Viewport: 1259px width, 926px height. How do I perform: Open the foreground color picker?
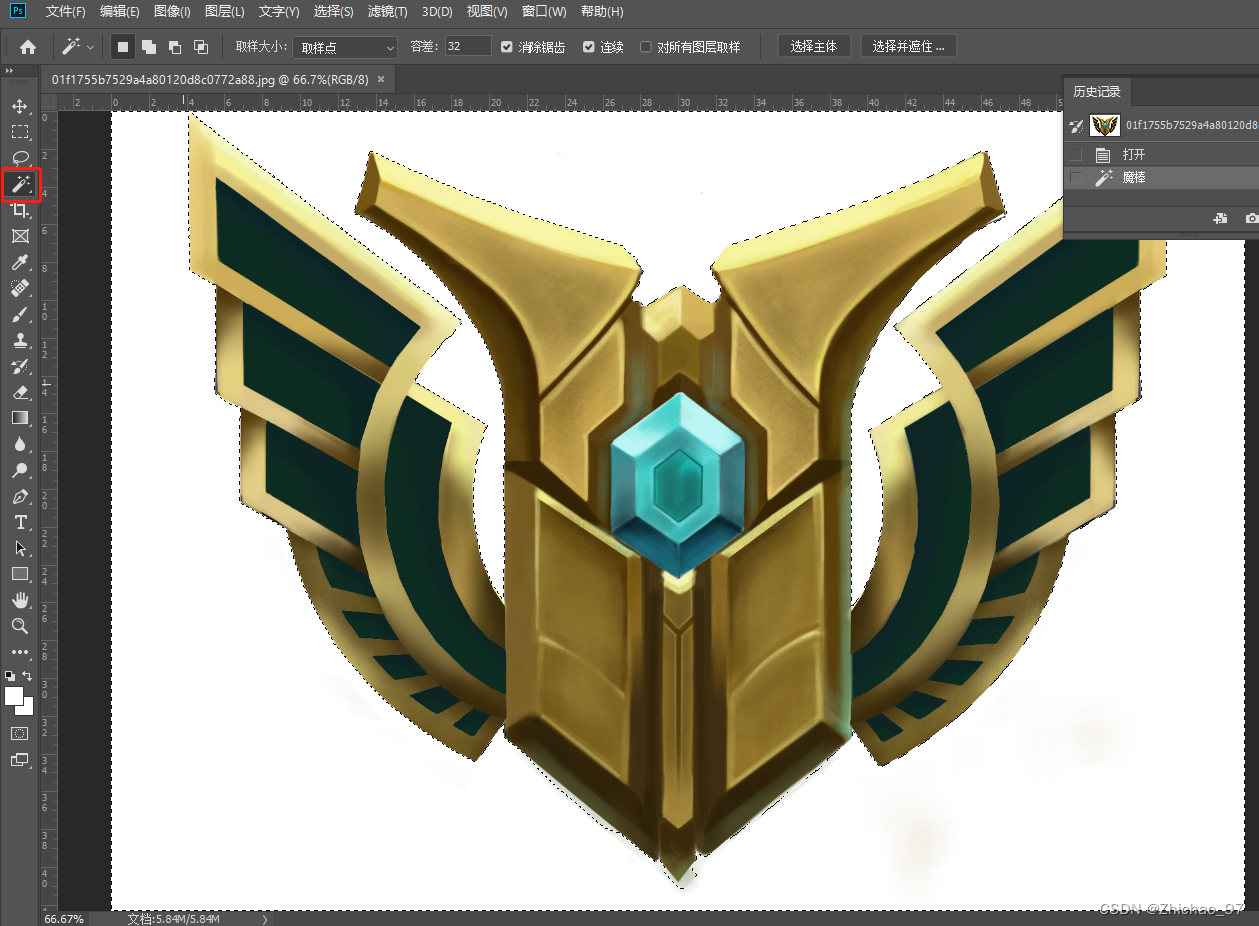pos(14,696)
